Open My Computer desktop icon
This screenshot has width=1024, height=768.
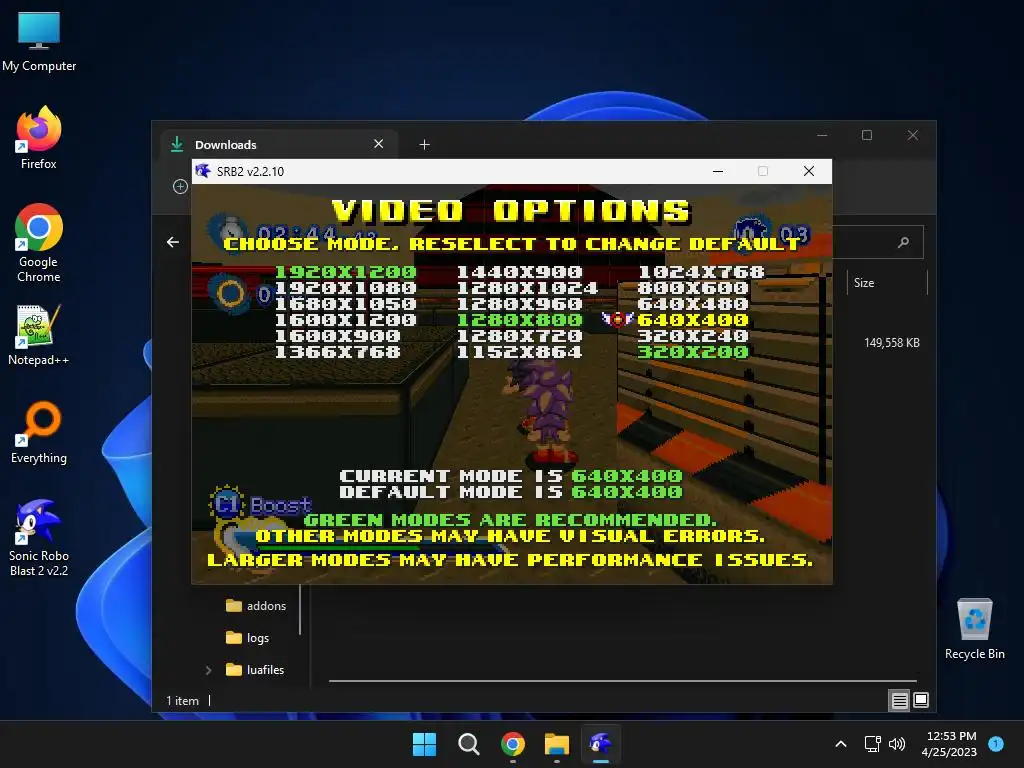(x=39, y=41)
